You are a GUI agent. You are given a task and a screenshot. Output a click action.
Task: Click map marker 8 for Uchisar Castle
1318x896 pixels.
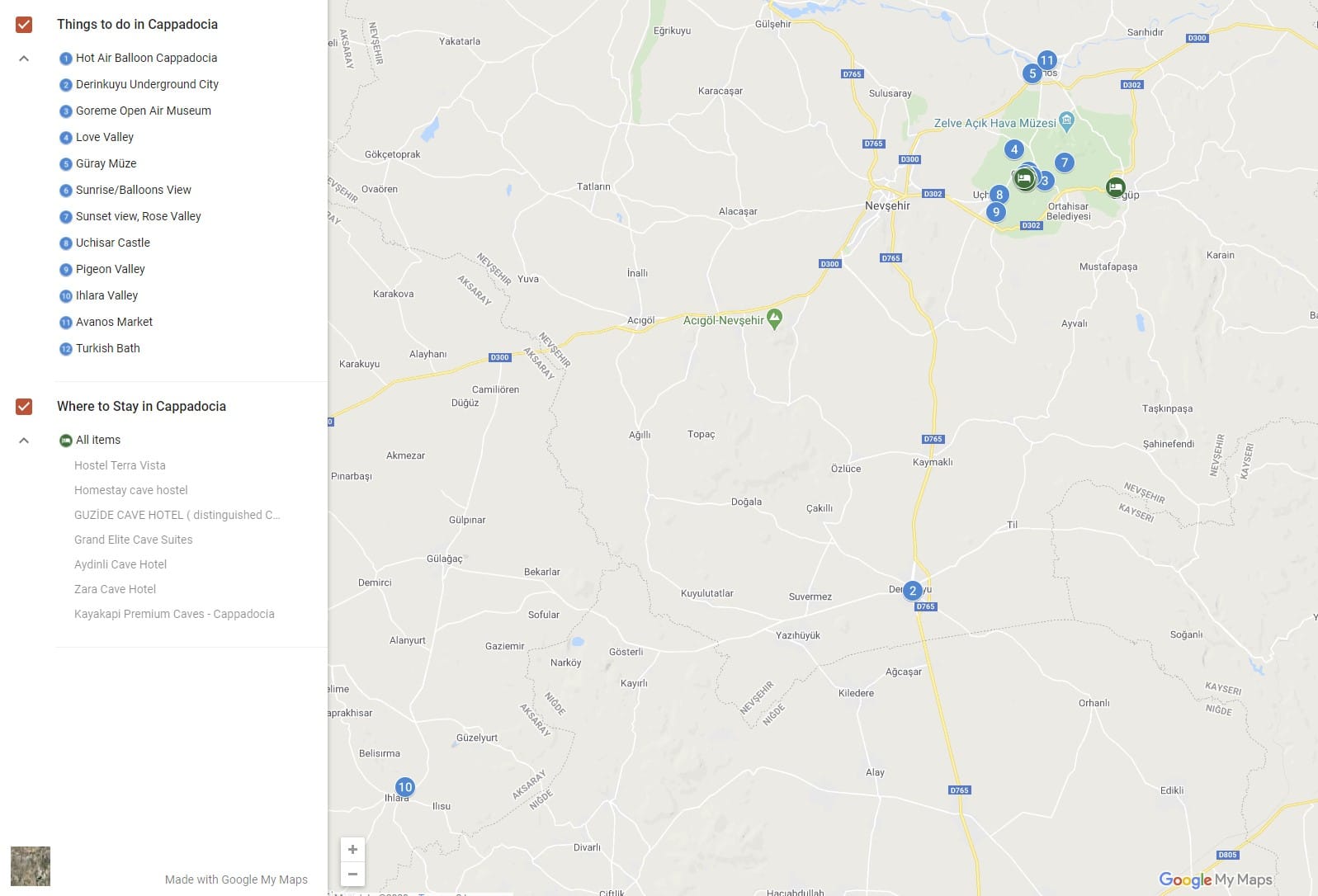point(999,195)
